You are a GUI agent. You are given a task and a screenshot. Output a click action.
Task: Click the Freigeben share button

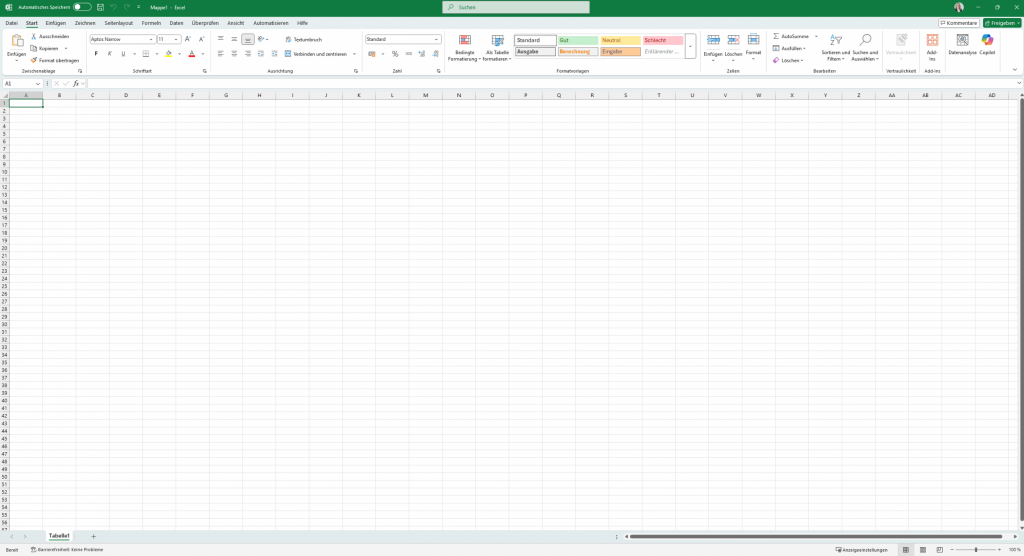(1002, 23)
